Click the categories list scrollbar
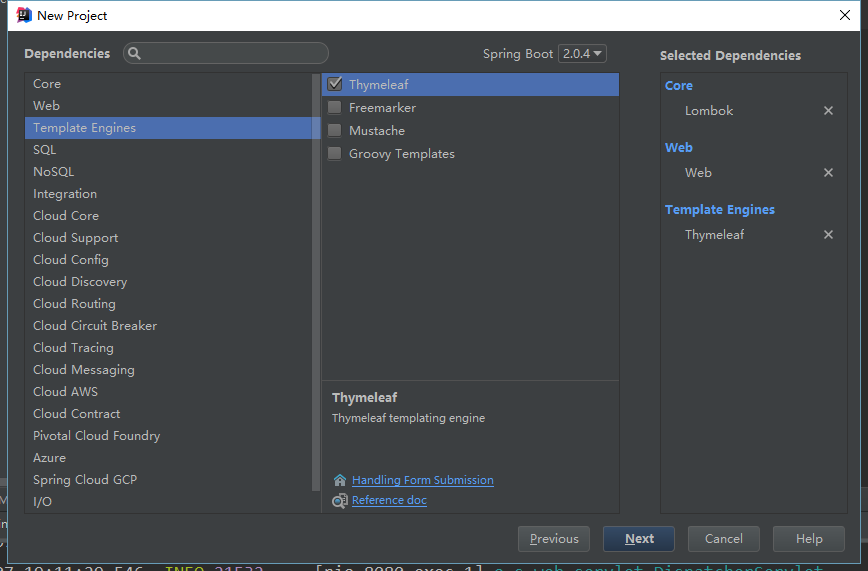The image size is (868, 571). 316,282
